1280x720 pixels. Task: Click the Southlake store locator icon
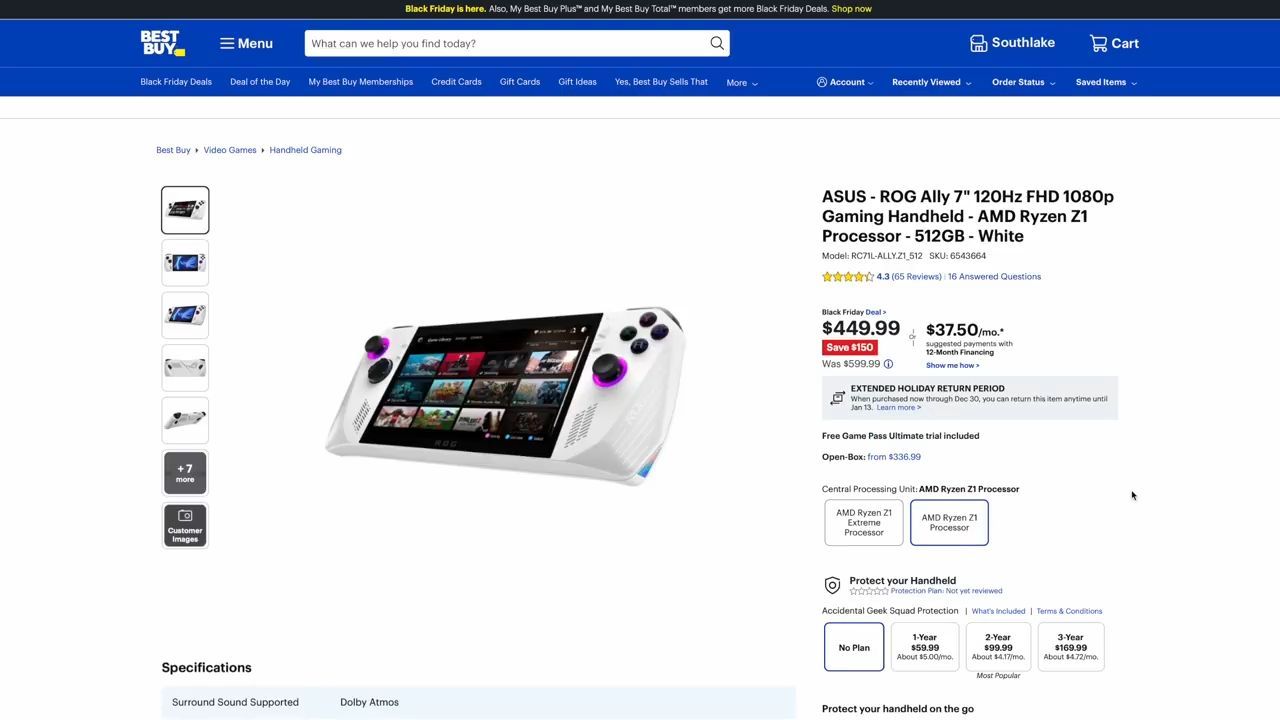(x=978, y=43)
